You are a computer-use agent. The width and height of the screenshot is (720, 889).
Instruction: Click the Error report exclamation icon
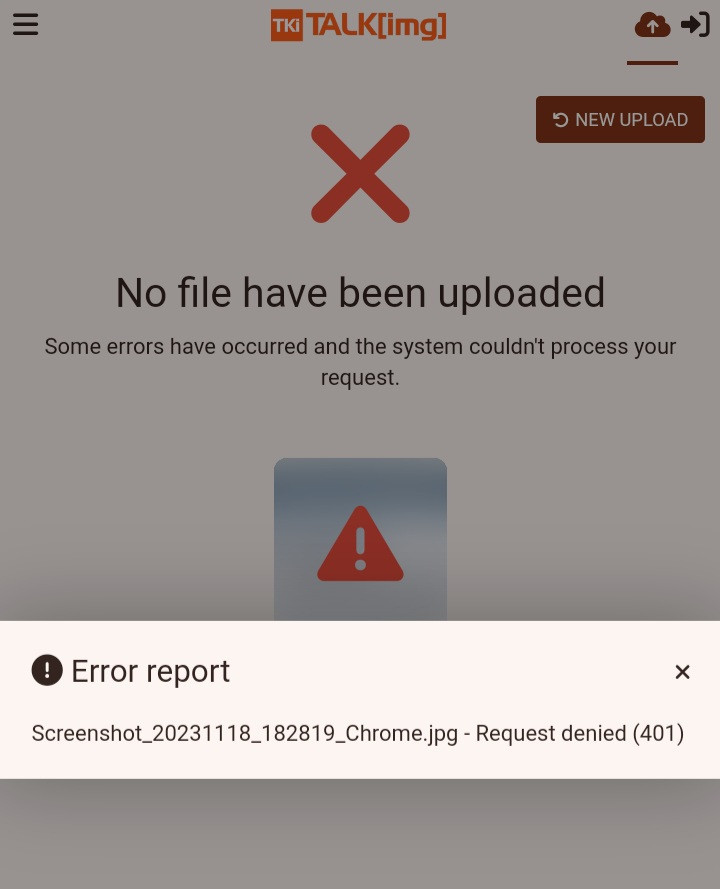point(47,670)
